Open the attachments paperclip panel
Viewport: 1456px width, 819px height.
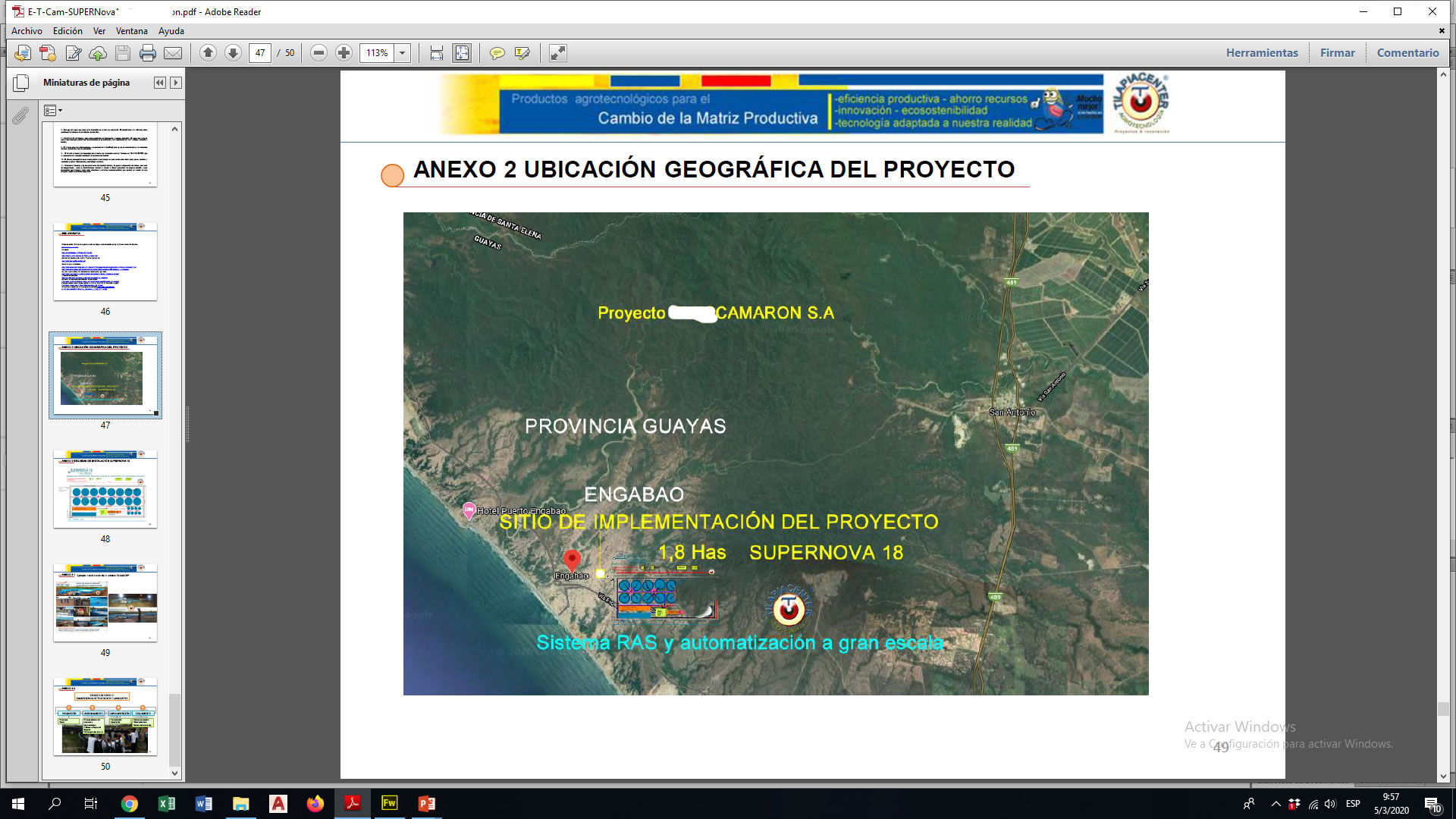(20, 115)
